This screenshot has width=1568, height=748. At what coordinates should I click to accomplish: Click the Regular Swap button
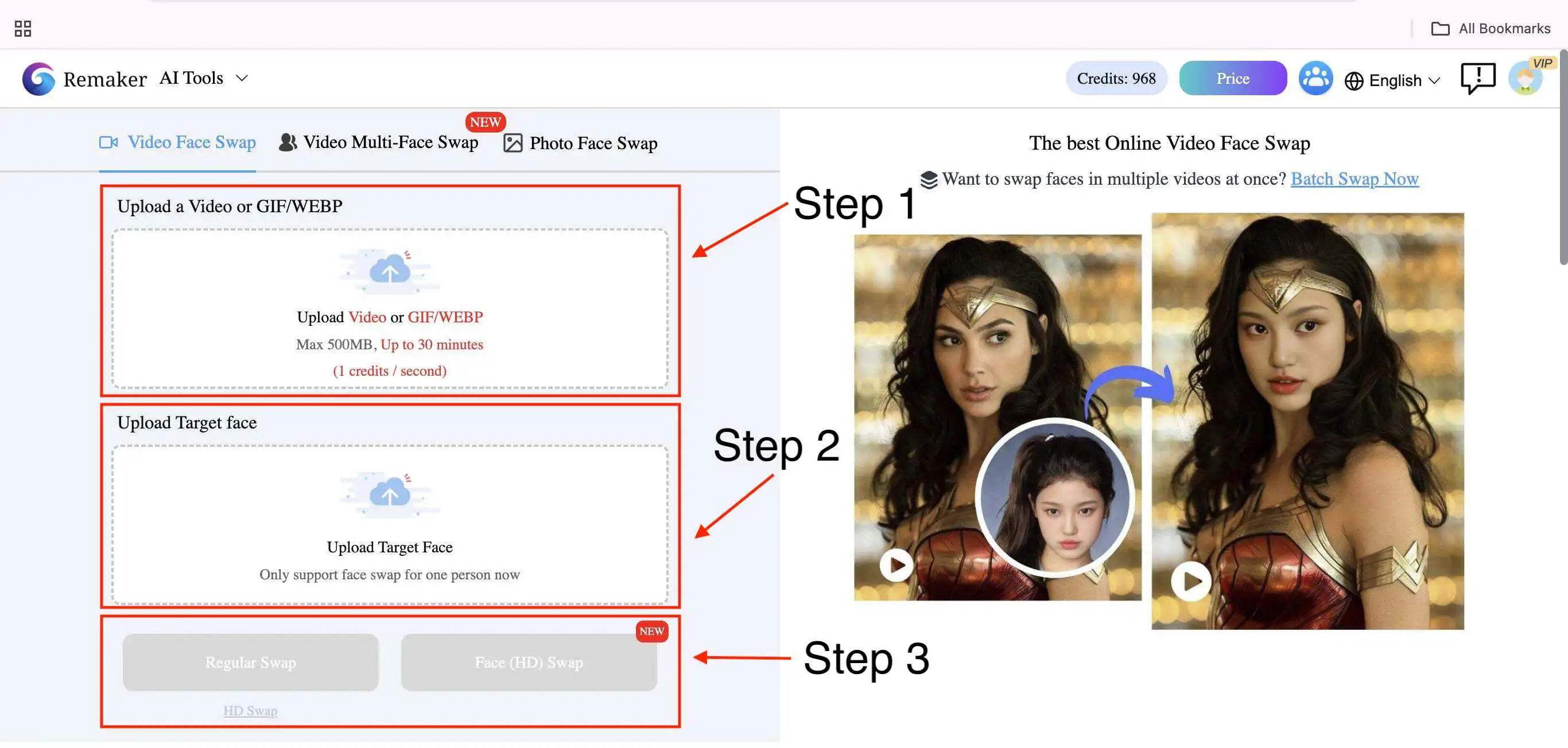[250, 663]
